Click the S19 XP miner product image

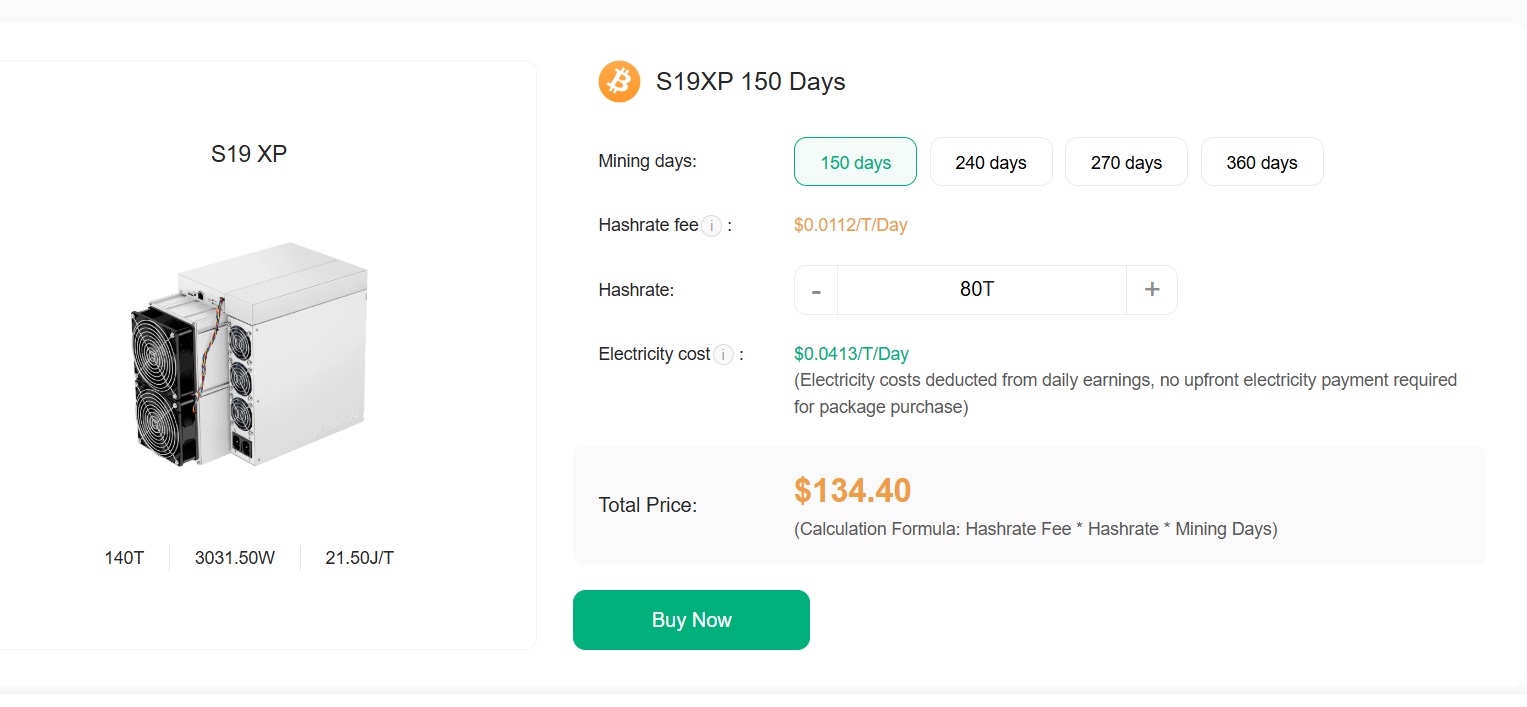point(249,353)
